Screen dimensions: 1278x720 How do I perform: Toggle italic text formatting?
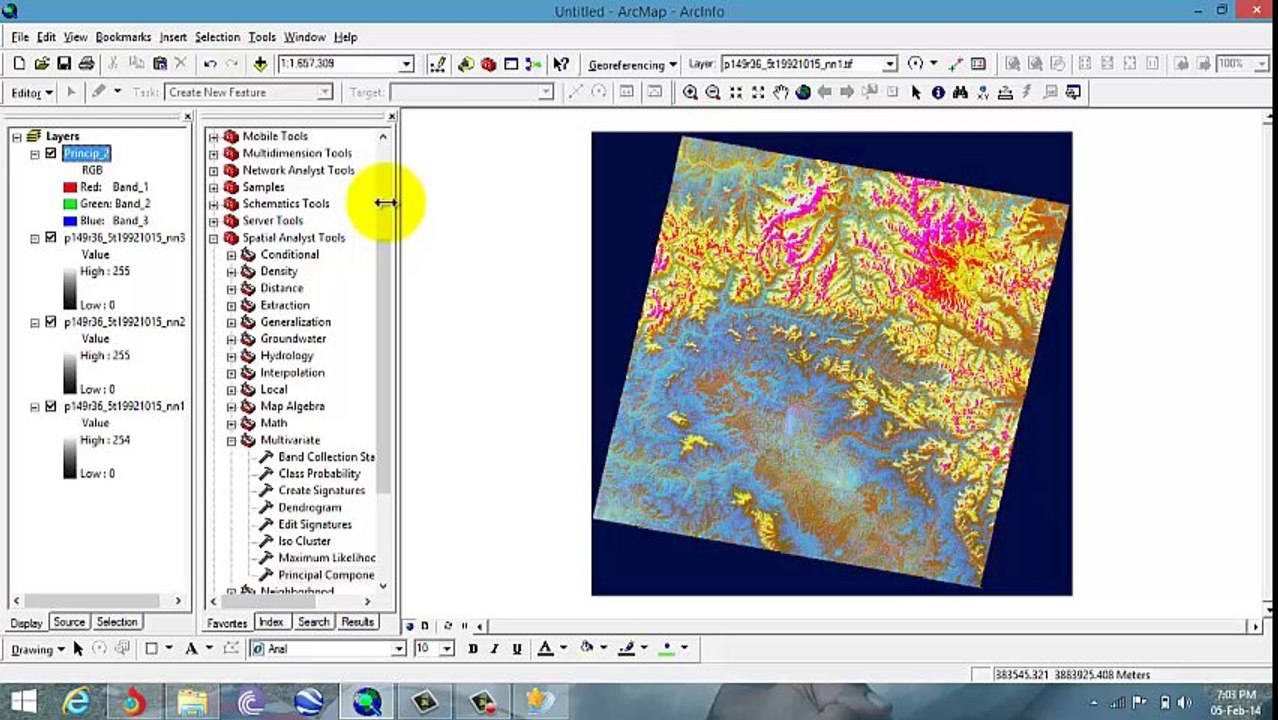494,649
